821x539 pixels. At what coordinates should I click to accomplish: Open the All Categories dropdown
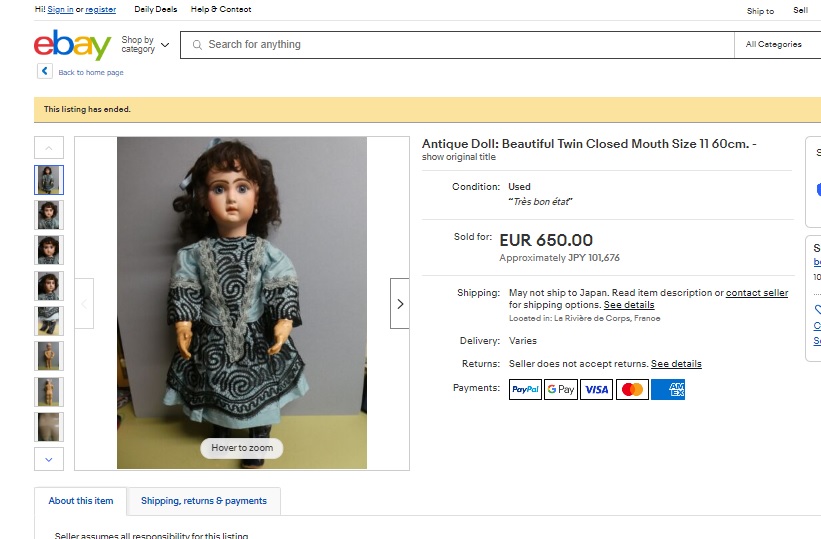774,45
